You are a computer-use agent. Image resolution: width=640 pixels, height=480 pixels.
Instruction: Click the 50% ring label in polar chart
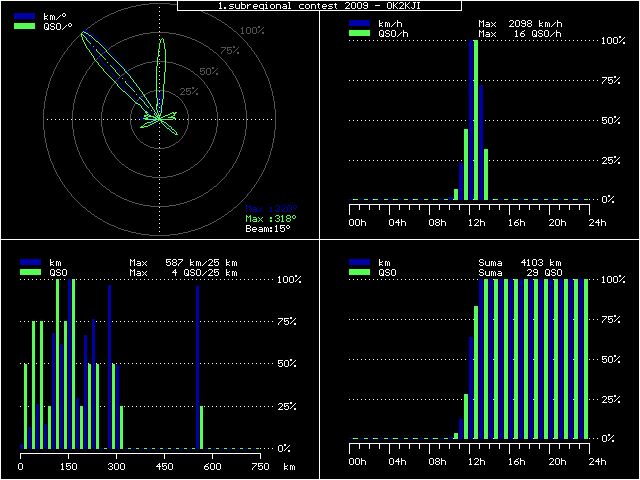(x=209, y=71)
